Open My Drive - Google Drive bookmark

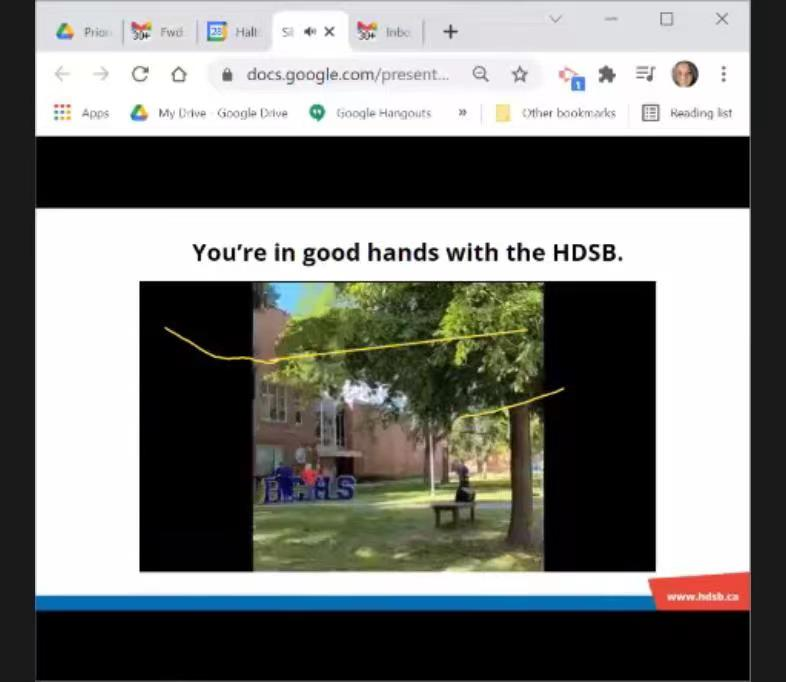click(x=209, y=113)
